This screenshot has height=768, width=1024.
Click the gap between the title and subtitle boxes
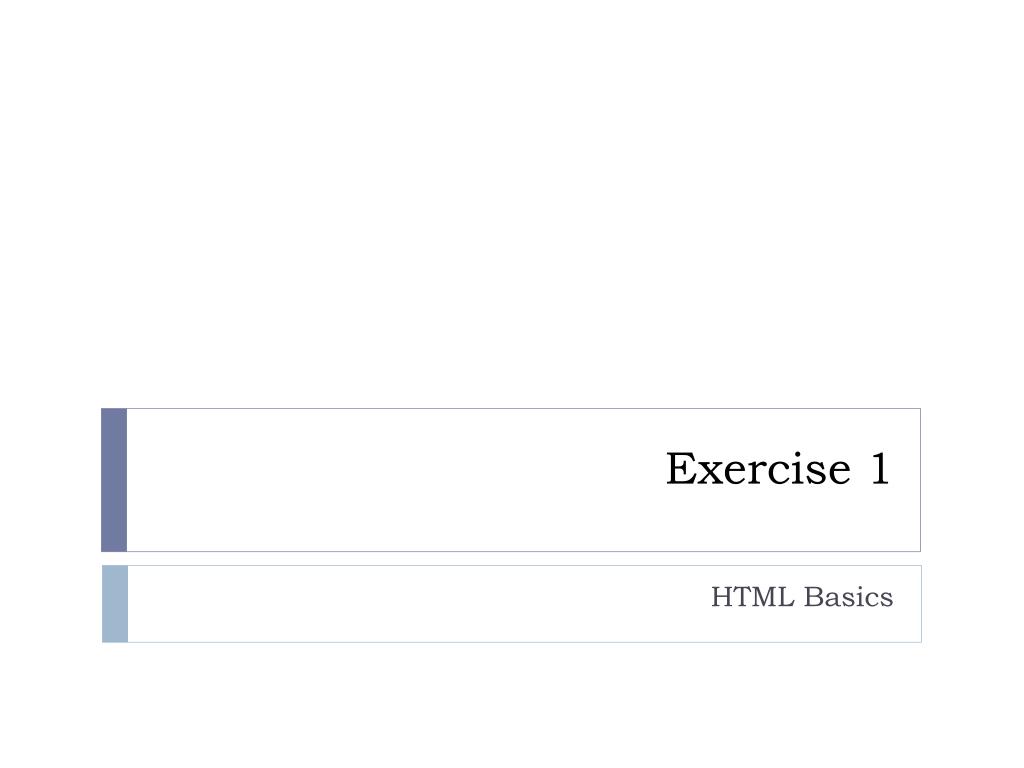pos(512,559)
